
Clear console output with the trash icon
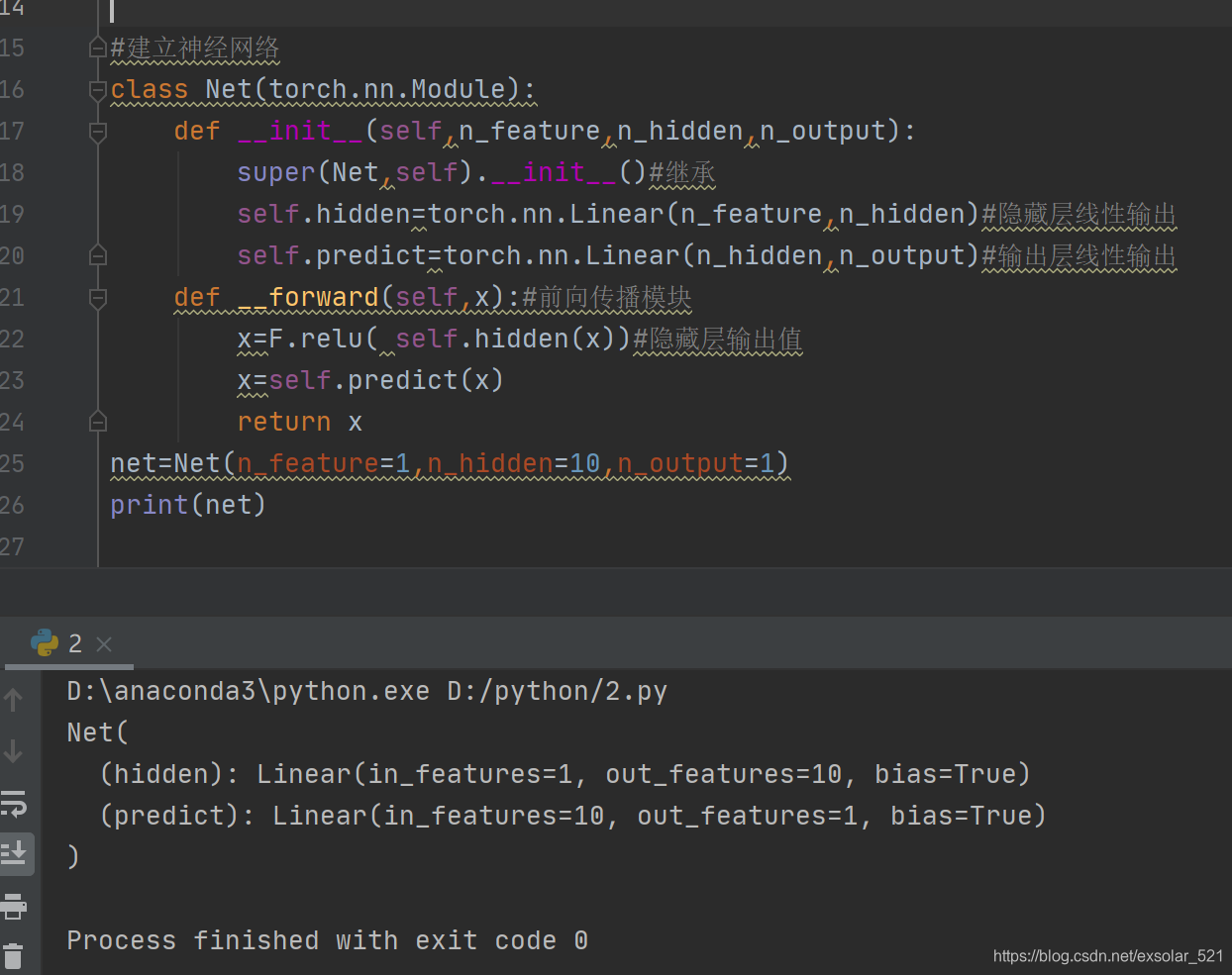point(13,957)
